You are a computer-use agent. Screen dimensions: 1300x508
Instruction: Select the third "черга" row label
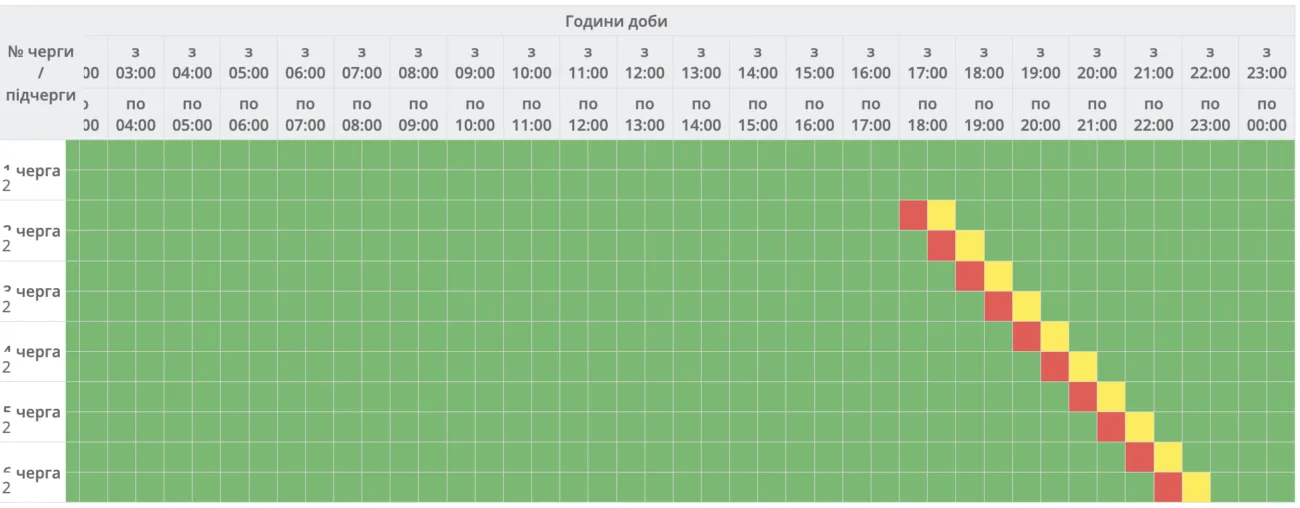37,291
